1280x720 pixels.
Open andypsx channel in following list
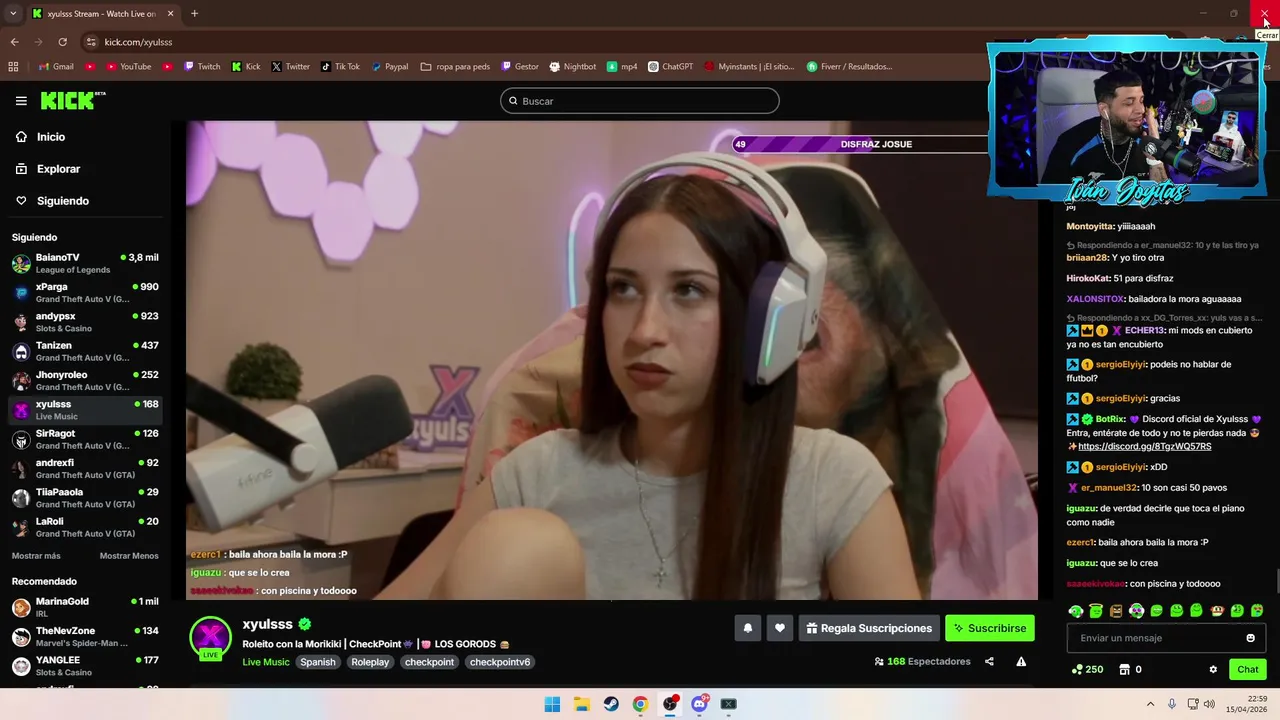pos(85,322)
